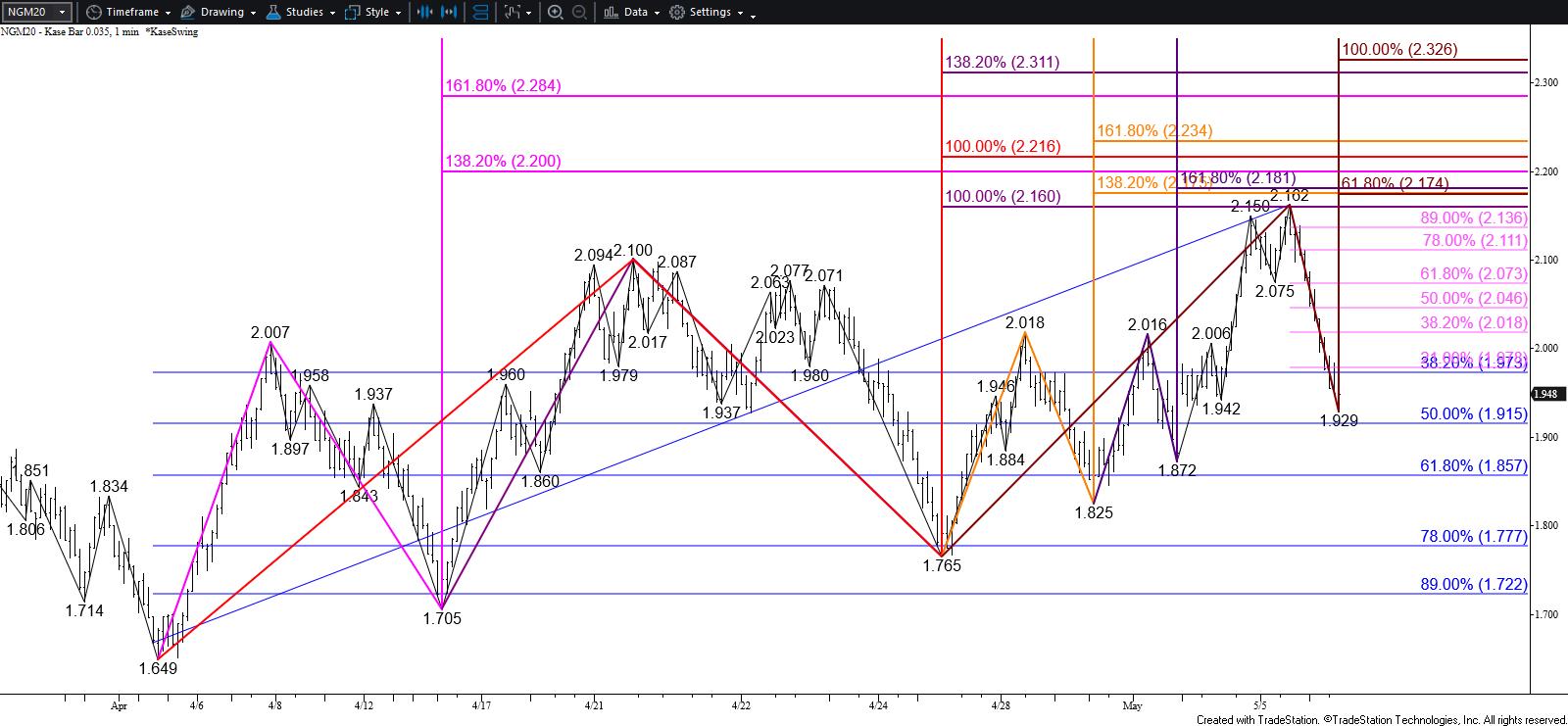Viewport: 1568px width, 726px height.
Task: Click the 2.100 swing high label
Action: (x=633, y=251)
